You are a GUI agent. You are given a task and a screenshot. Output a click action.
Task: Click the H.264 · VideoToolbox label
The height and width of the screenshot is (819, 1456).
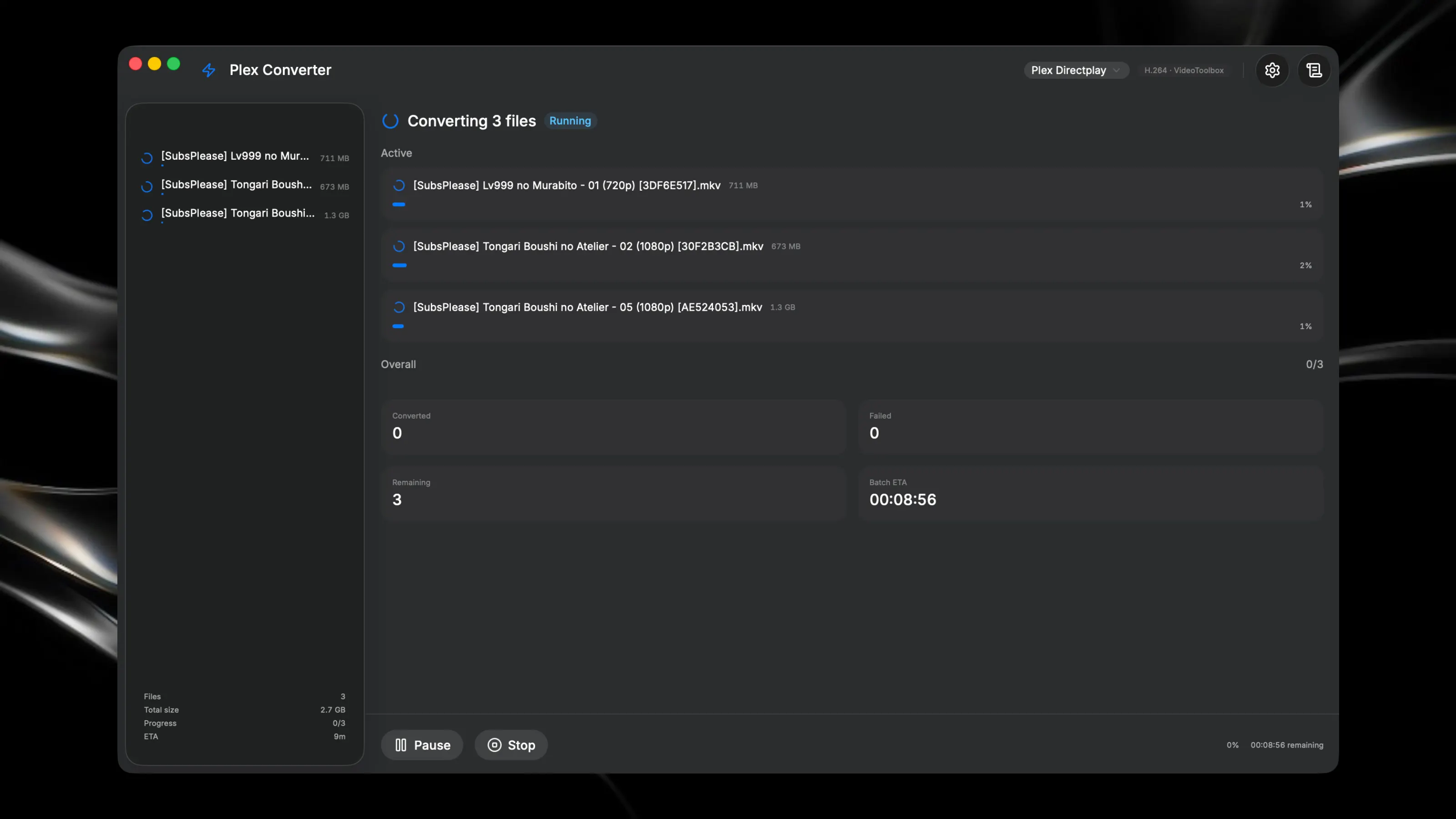click(1183, 71)
